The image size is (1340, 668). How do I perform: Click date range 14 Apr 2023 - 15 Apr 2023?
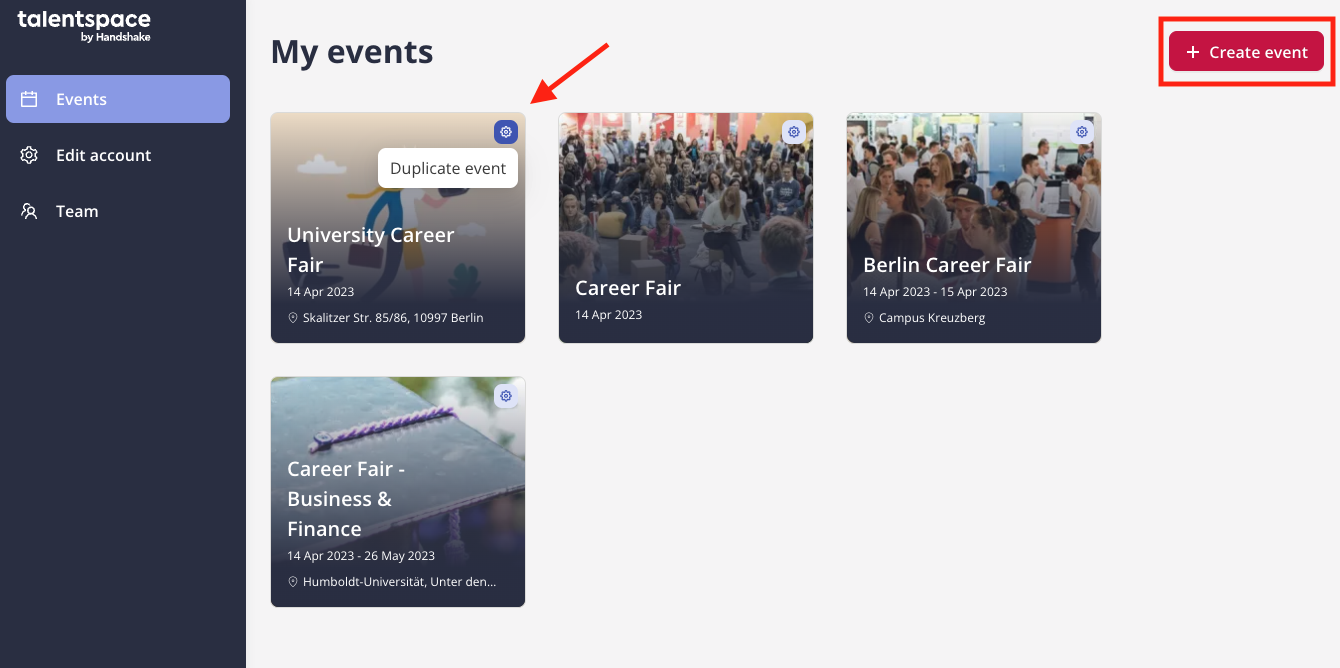click(x=935, y=292)
